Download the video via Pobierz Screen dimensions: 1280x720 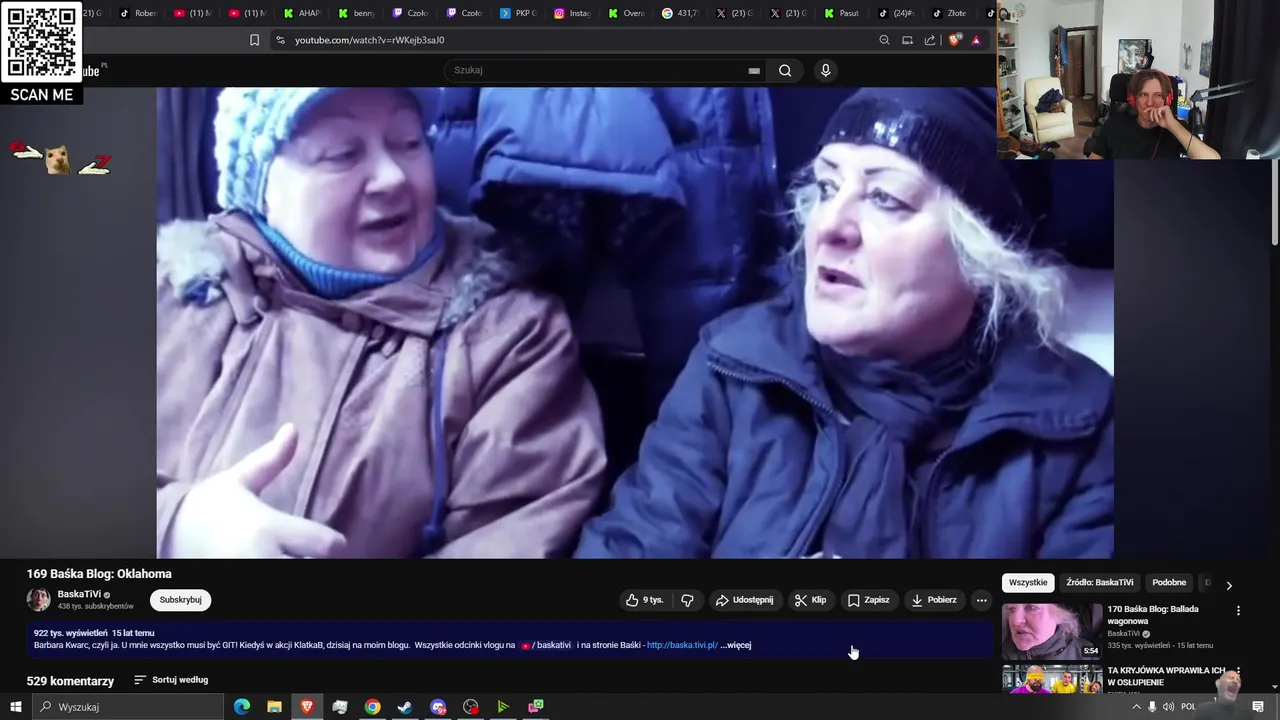(x=934, y=600)
